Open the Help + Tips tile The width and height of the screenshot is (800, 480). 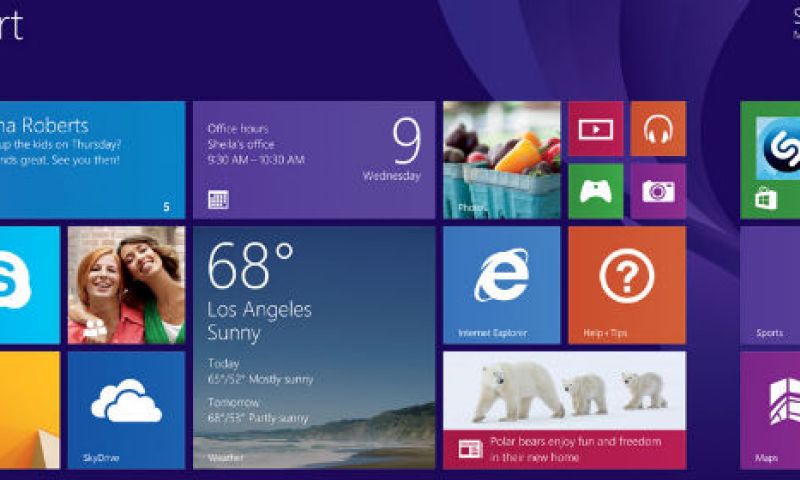tap(627, 285)
